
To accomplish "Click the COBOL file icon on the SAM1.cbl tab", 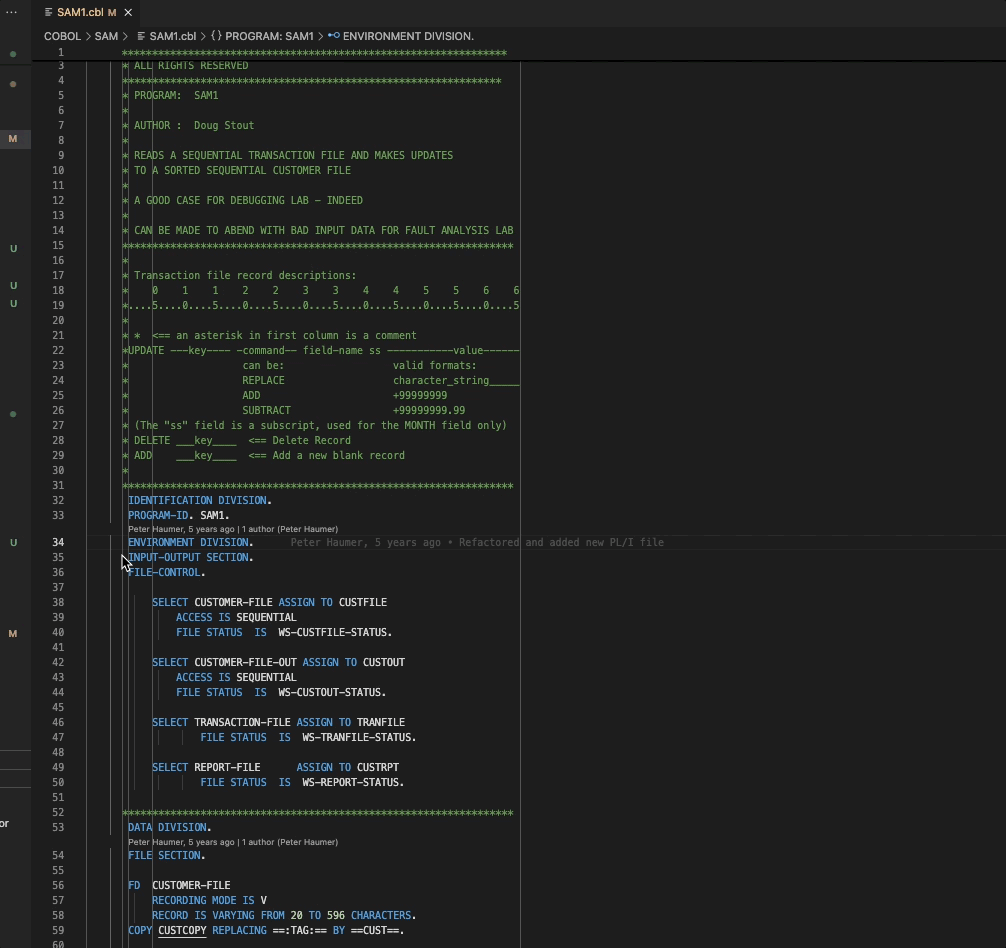I will pos(46,12).
